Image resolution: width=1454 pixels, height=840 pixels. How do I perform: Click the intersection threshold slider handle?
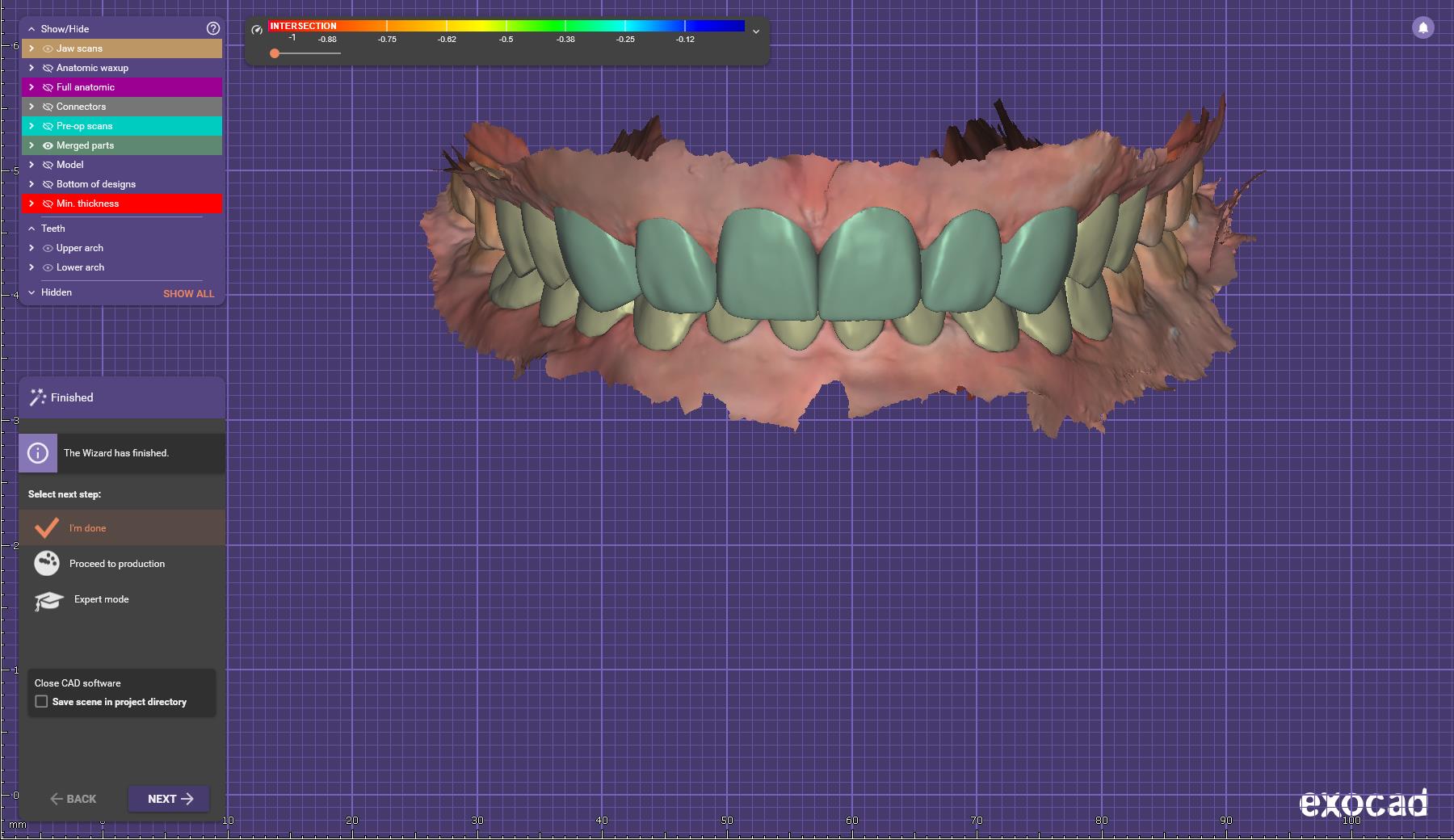pos(275,53)
